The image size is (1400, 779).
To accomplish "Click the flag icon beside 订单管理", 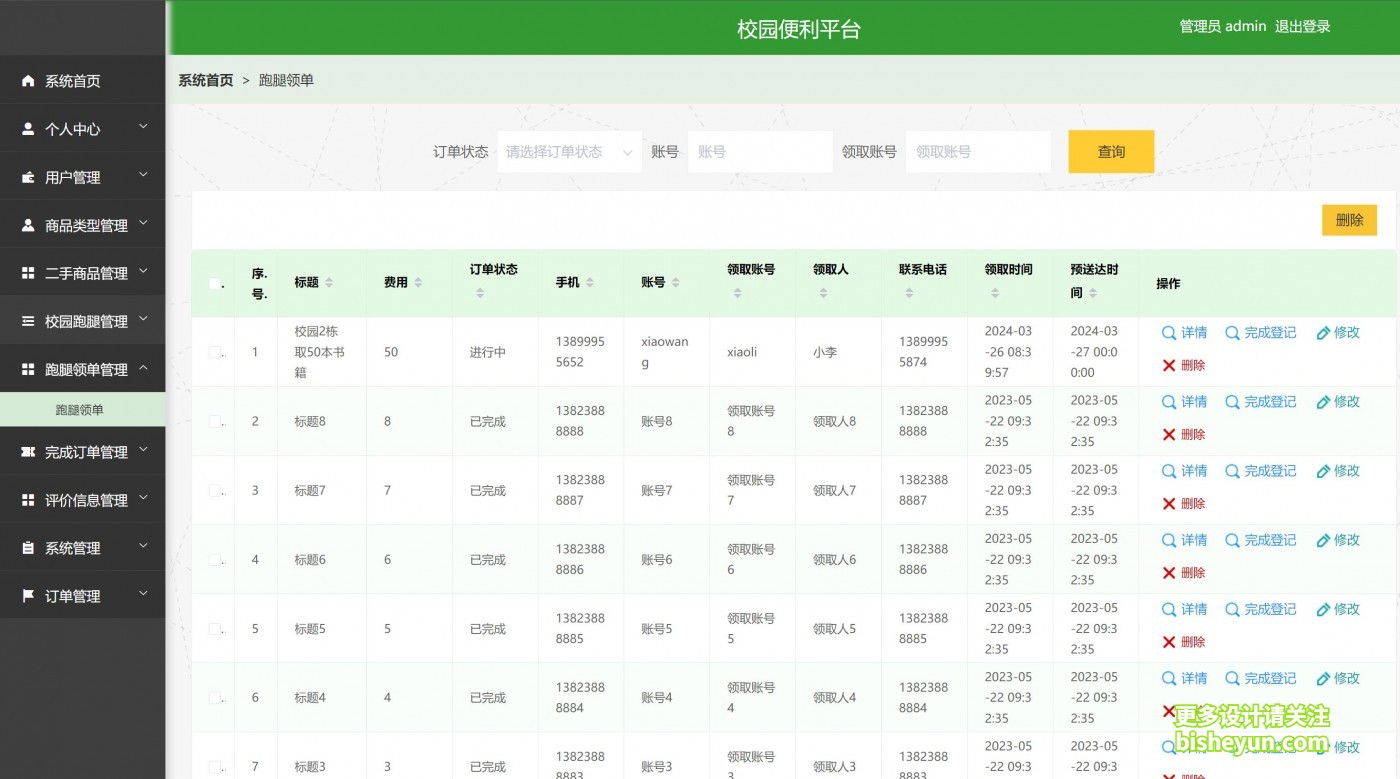I will [x=28, y=596].
